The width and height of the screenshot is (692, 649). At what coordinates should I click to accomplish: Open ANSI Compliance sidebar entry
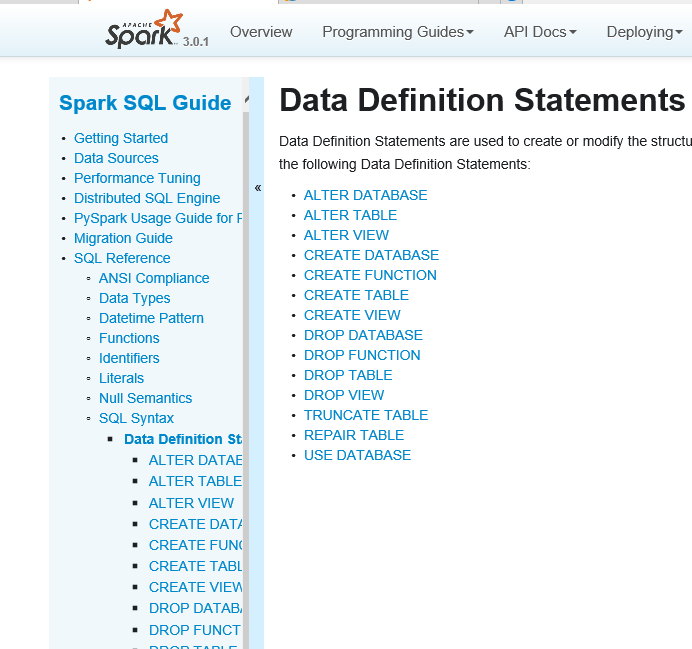coord(154,278)
